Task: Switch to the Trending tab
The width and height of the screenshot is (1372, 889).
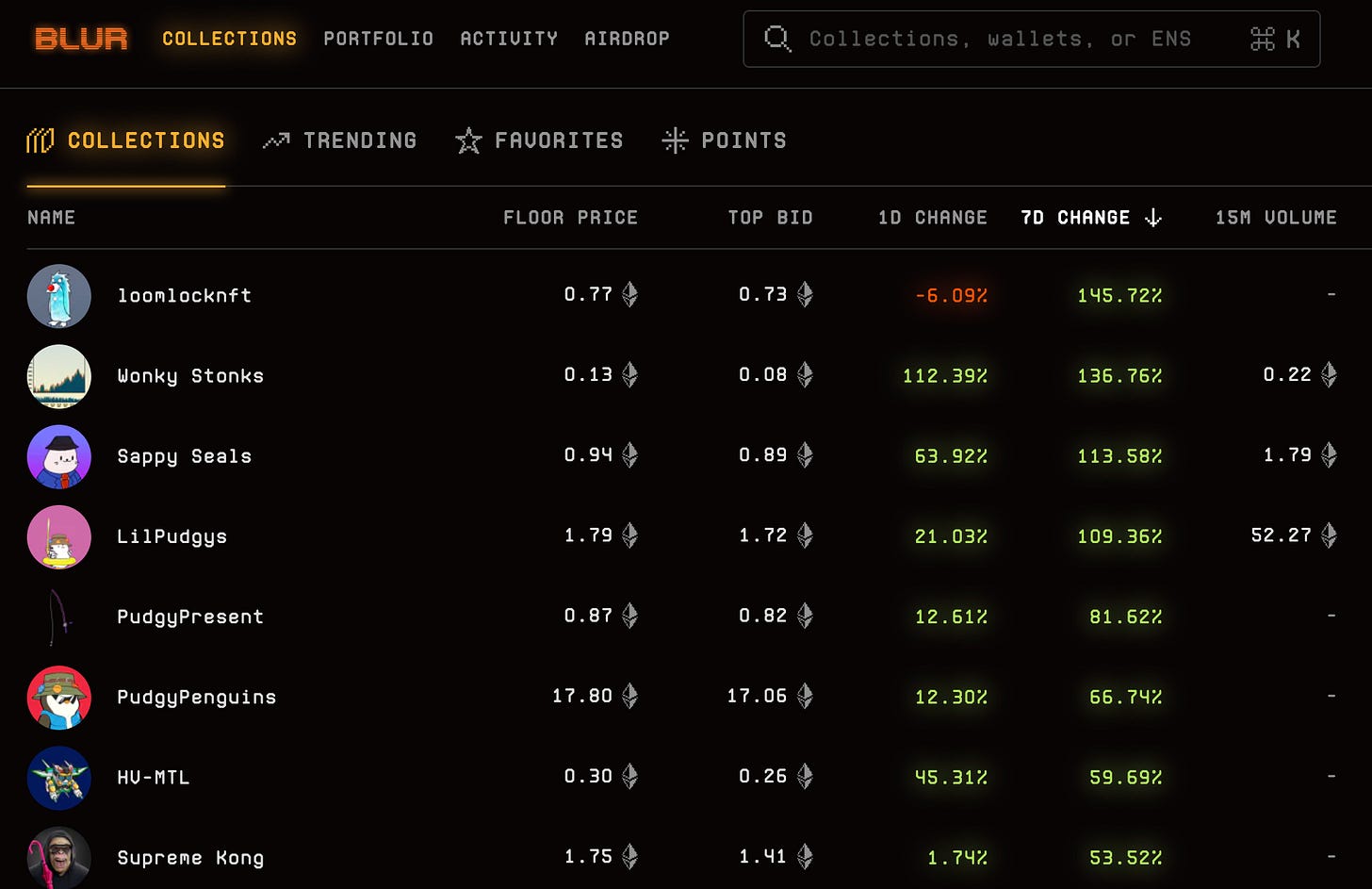Action: 339,140
